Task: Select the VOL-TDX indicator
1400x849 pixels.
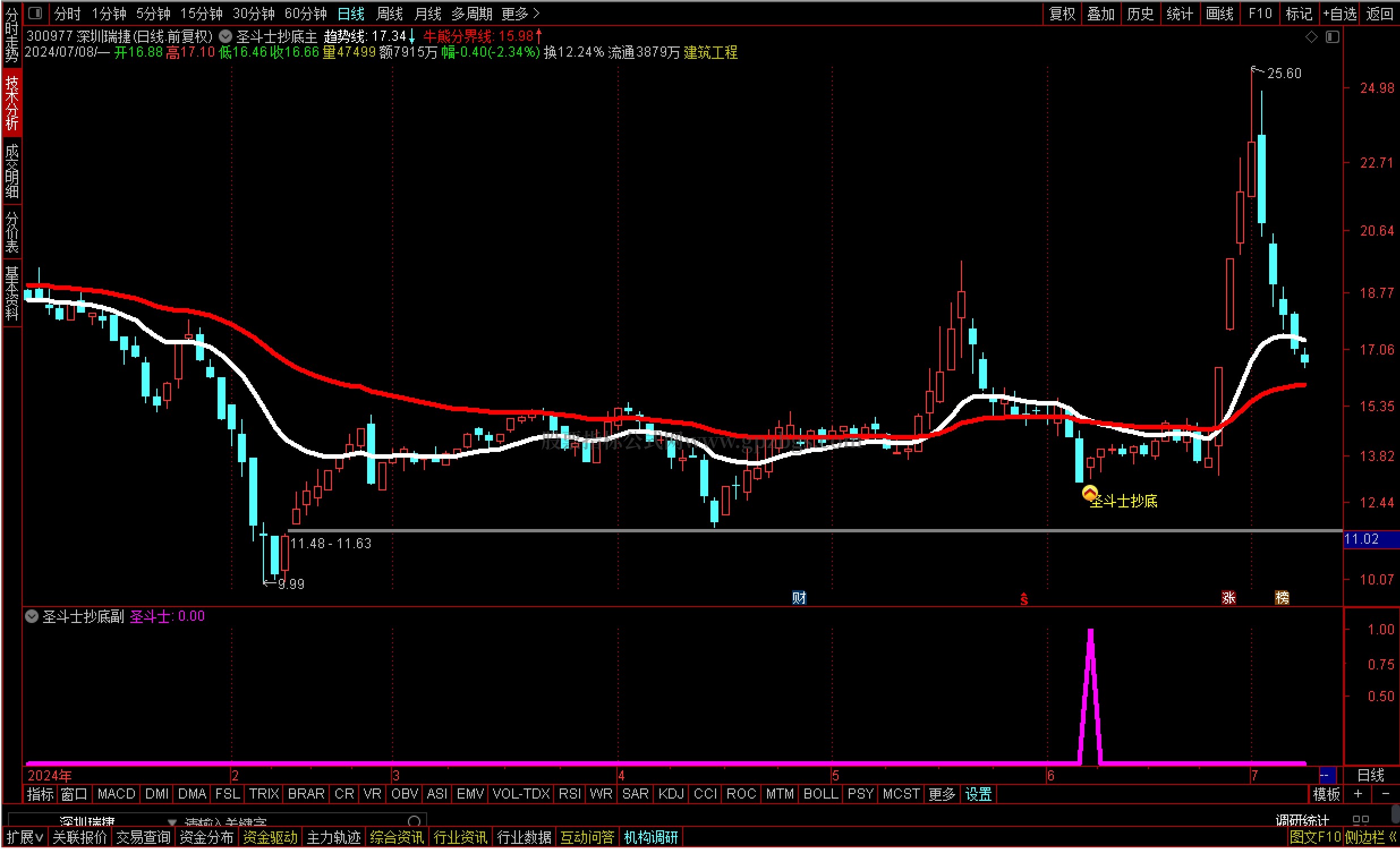Action: tap(521, 794)
